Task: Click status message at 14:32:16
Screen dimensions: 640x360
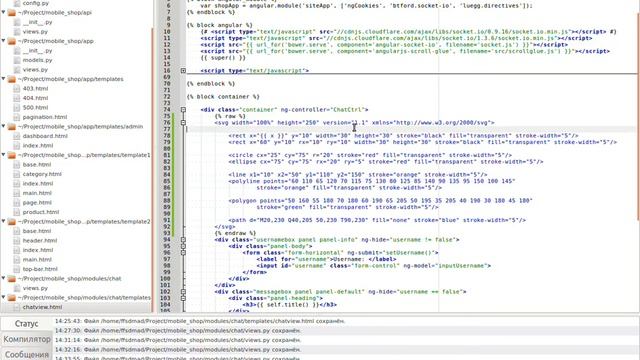Action: (178, 350)
